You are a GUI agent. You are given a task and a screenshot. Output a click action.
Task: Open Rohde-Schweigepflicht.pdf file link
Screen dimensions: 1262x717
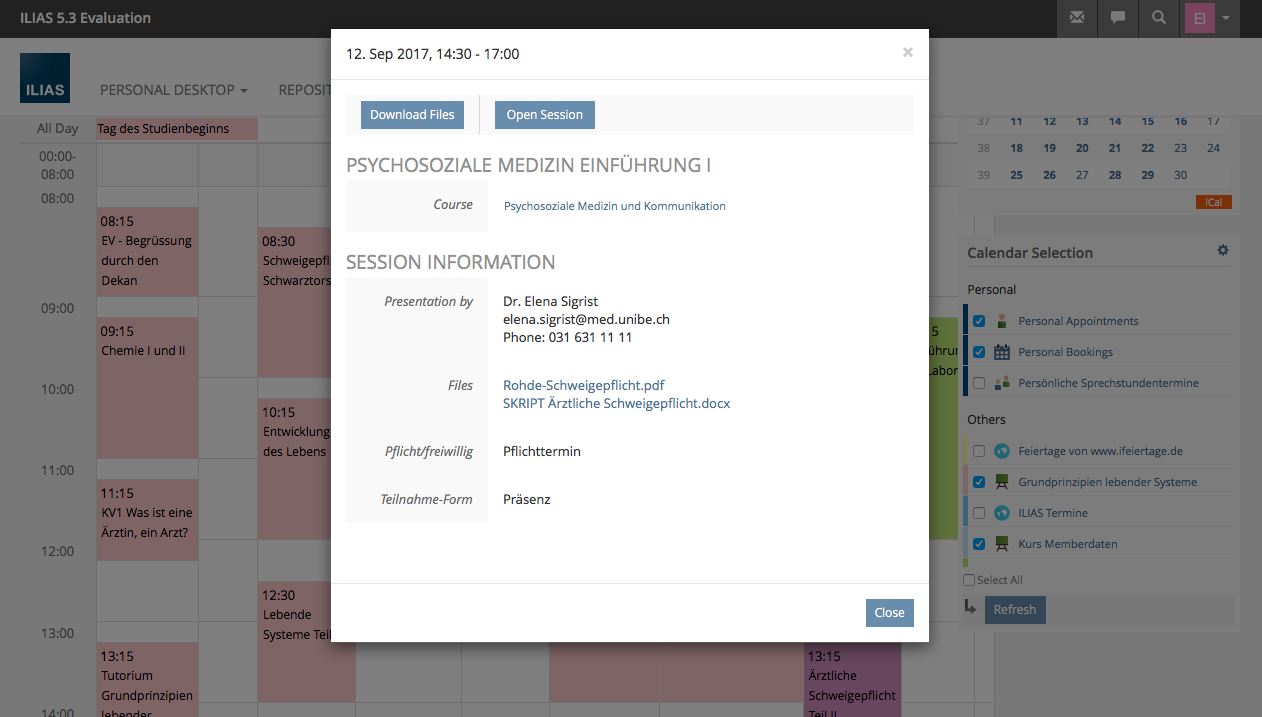point(583,385)
